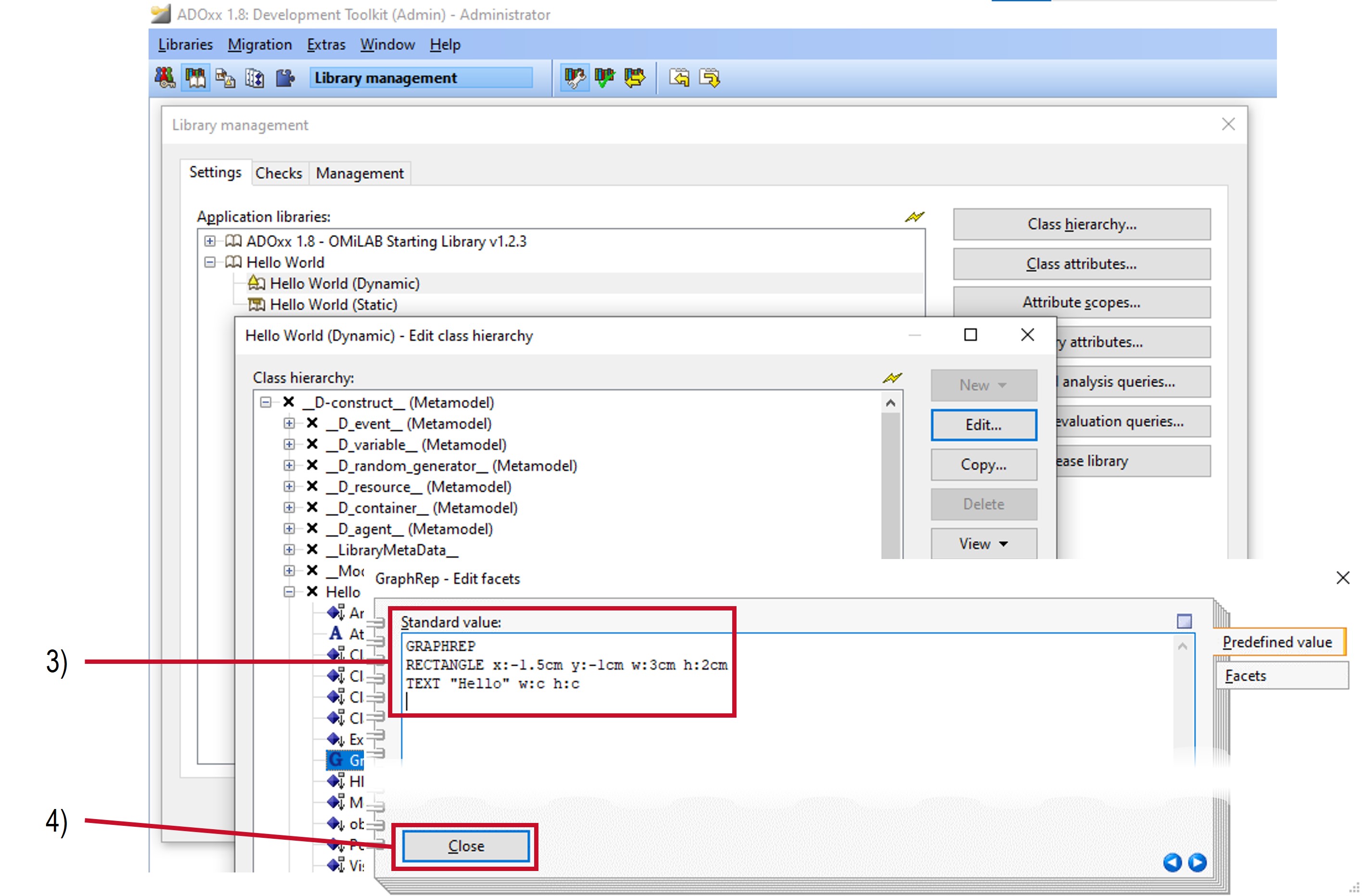Screen dimensions: 1363x896
Task: Expand the __D_container__ (Metamodel) node
Action: tap(289, 508)
